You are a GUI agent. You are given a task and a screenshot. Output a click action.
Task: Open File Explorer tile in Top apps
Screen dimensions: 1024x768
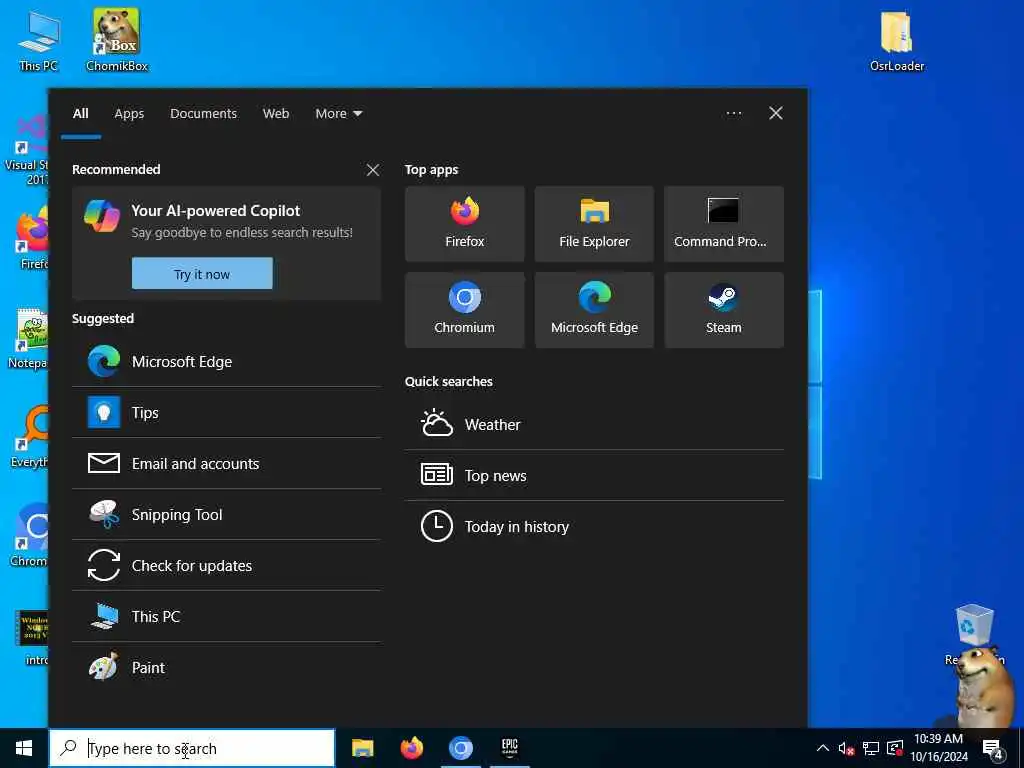point(594,224)
